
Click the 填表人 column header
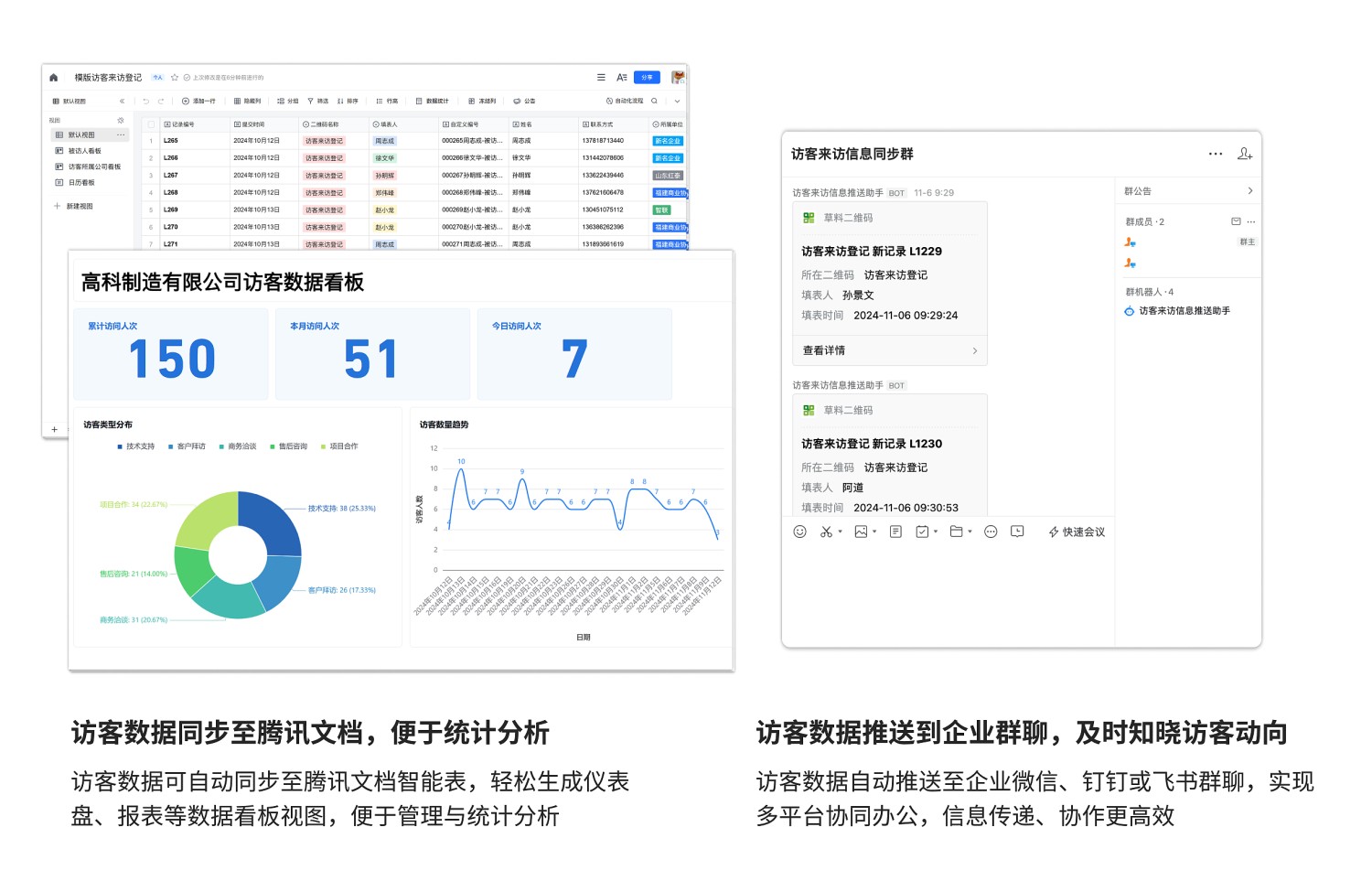pos(404,124)
